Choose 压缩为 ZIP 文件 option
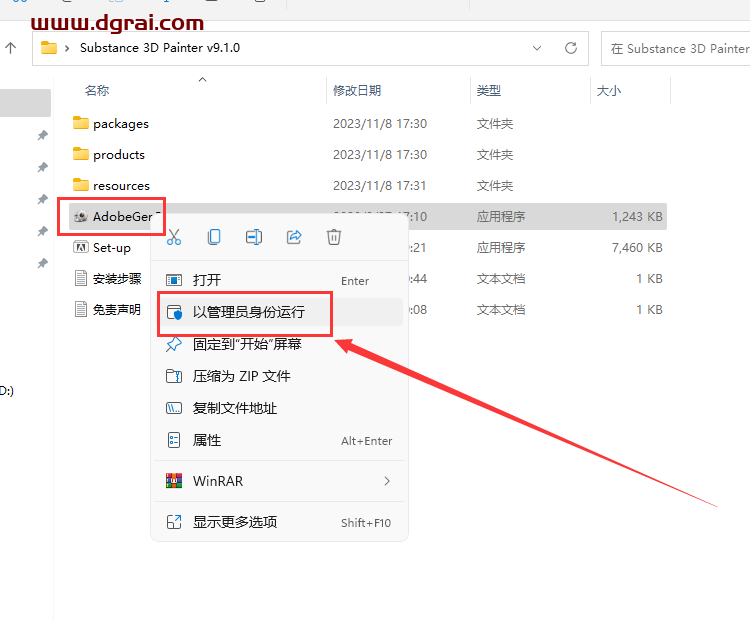 [279, 376]
